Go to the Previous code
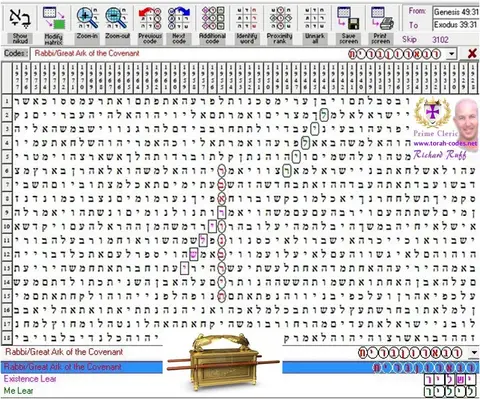This screenshot has width=480, height=399. [x=150, y=25]
